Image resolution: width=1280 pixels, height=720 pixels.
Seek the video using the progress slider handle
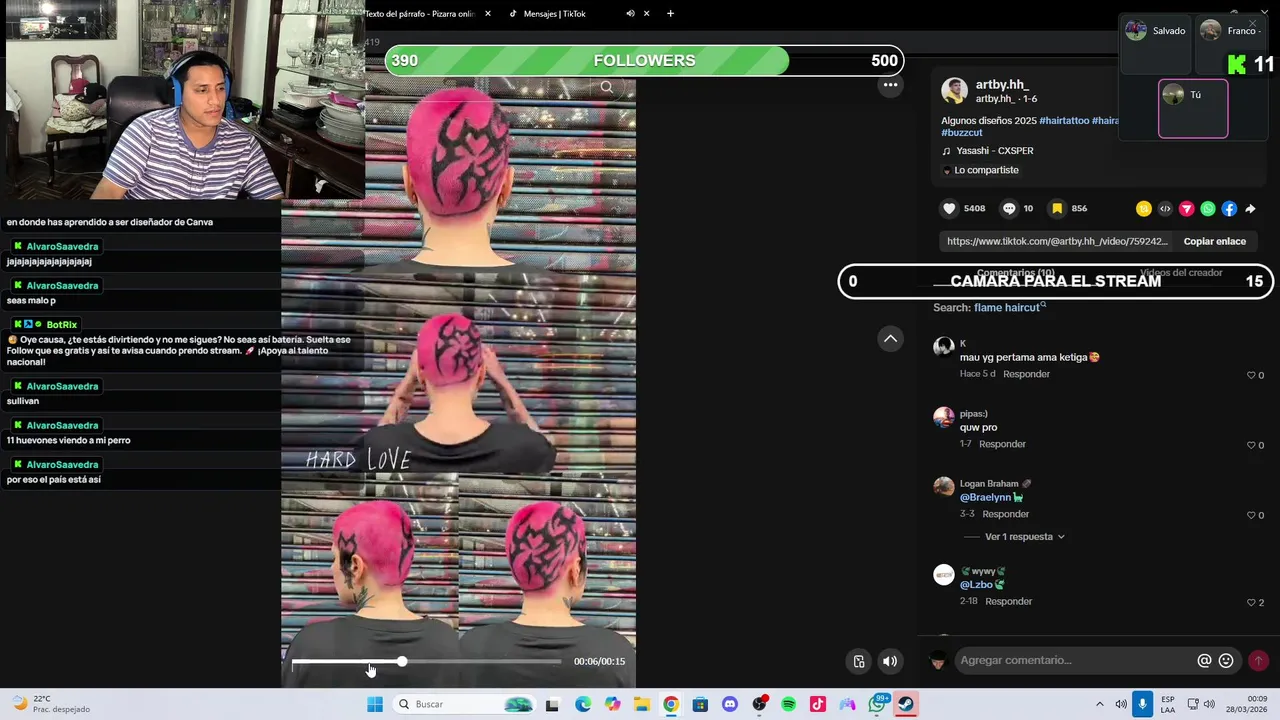click(x=402, y=661)
